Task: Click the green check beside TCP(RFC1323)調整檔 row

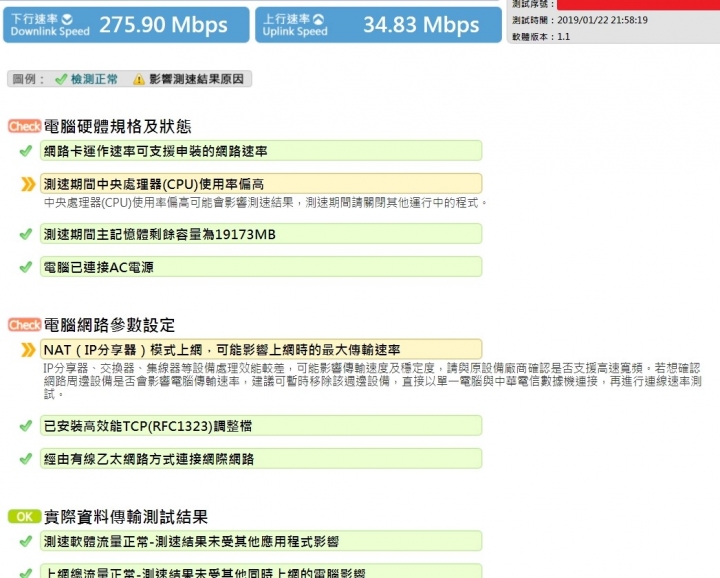Action: click(26, 426)
